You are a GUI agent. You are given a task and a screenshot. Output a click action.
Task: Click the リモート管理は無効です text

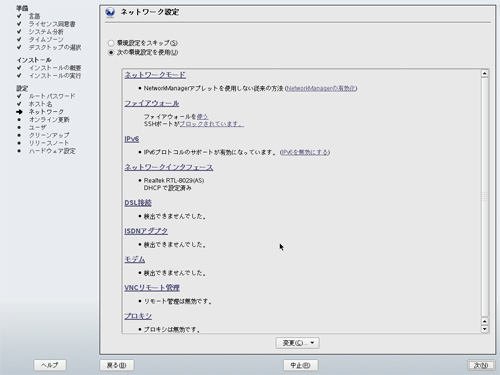177,301
